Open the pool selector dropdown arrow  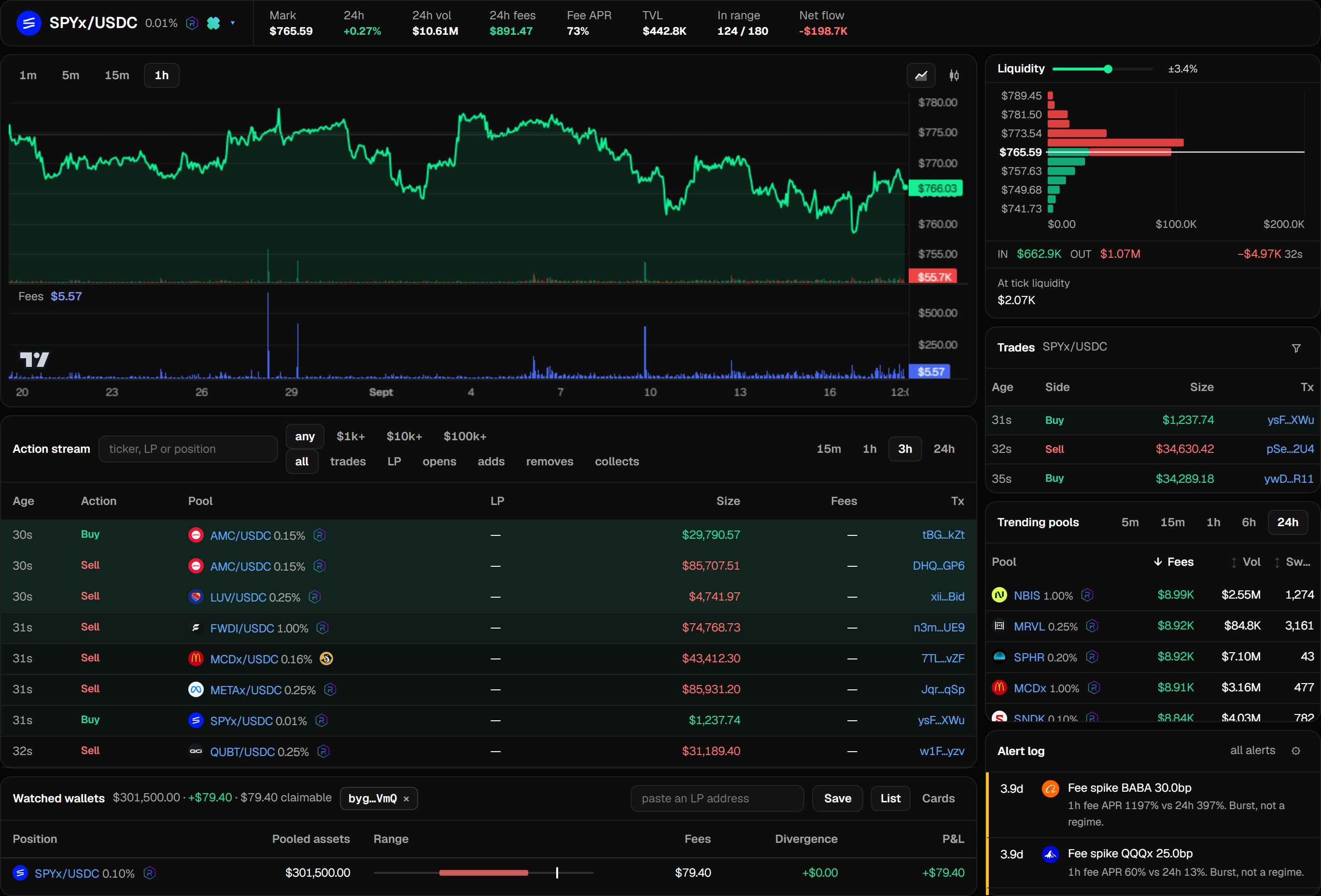[x=233, y=23]
